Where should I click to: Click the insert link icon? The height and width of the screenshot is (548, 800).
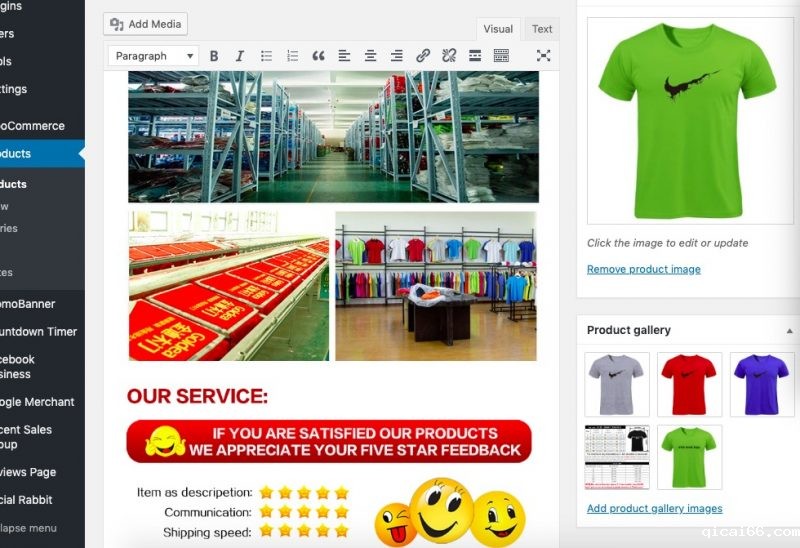click(423, 56)
